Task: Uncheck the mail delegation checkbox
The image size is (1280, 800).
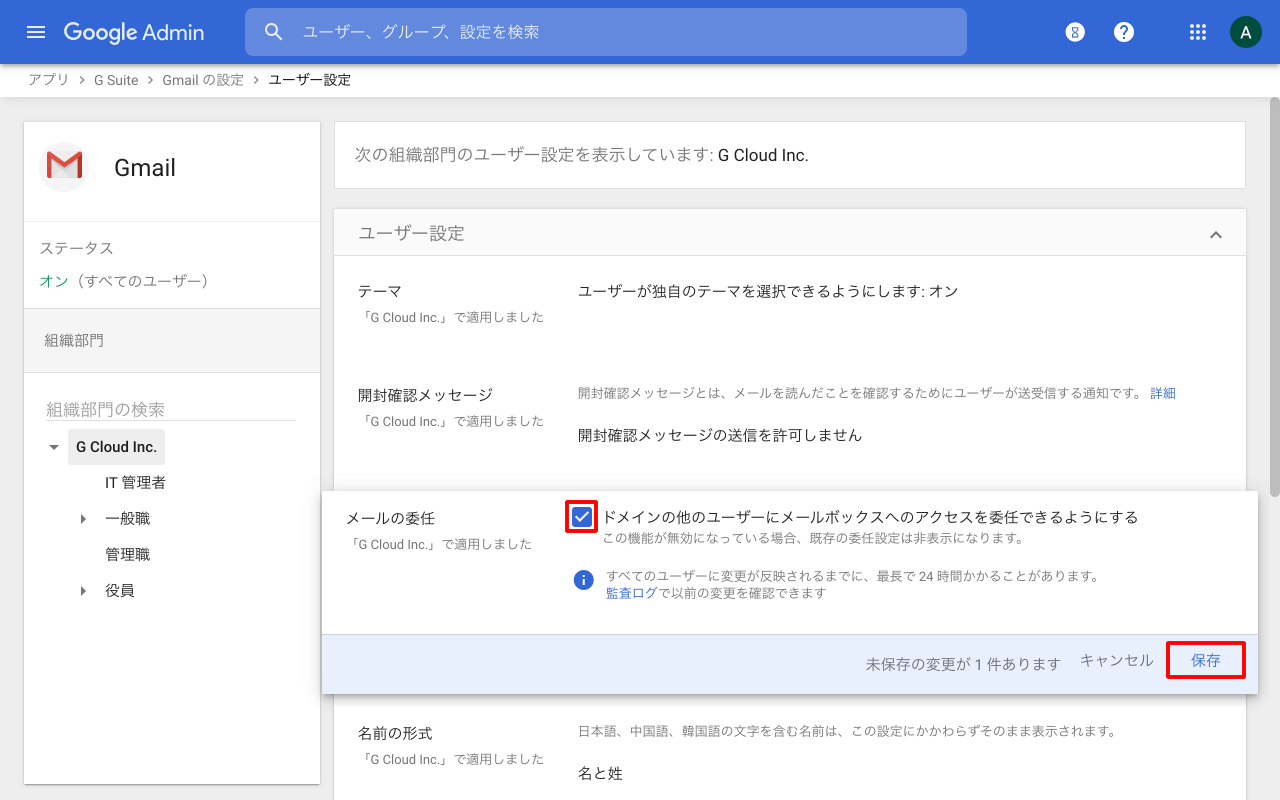Action: (x=582, y=517)
